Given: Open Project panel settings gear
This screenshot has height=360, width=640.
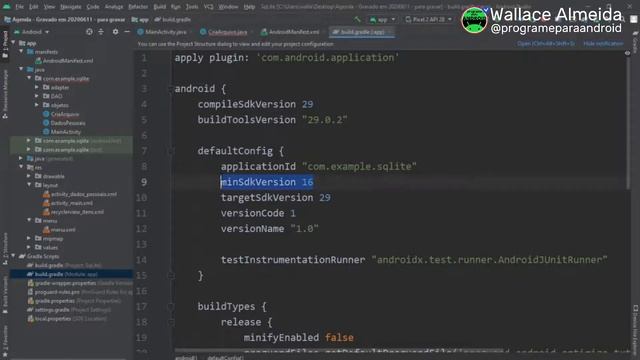Looking at the screenshot, I should (x=116, y=32).
